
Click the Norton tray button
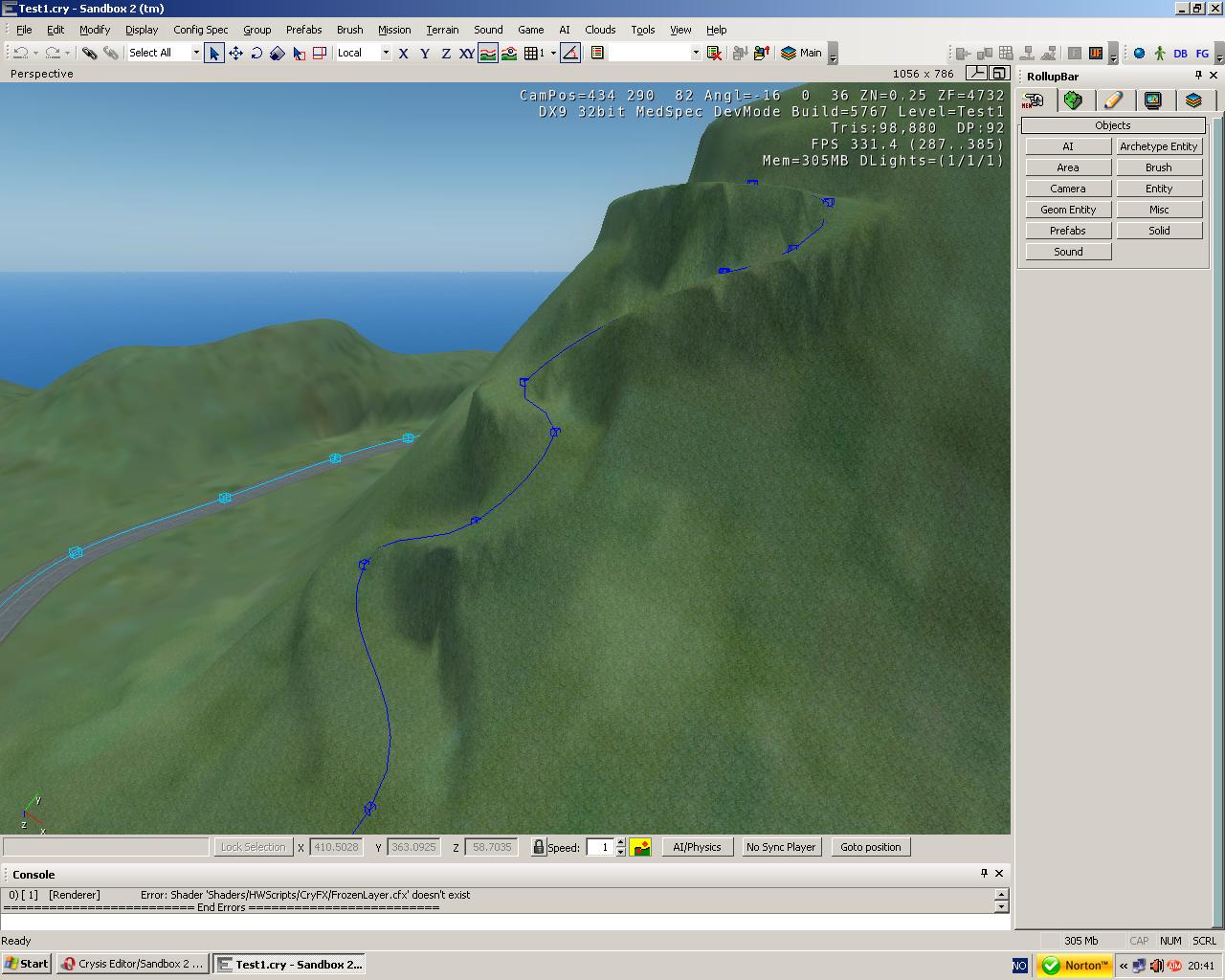point(1074,965)
